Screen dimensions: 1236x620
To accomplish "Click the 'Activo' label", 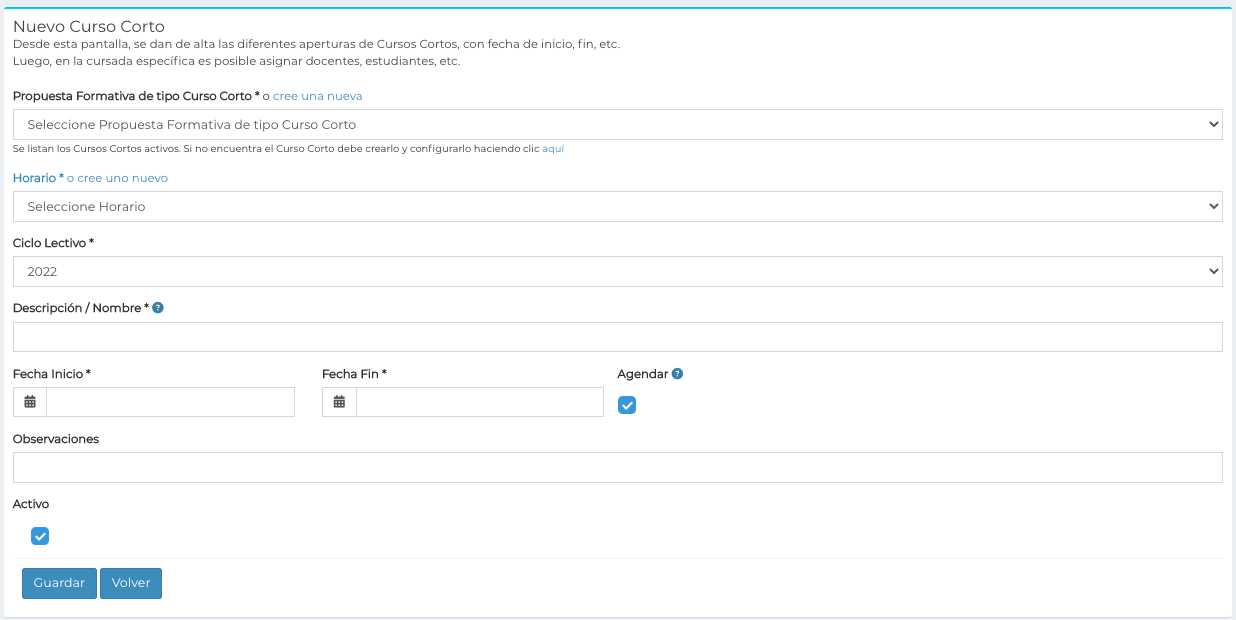I will [x=31, y=504].
